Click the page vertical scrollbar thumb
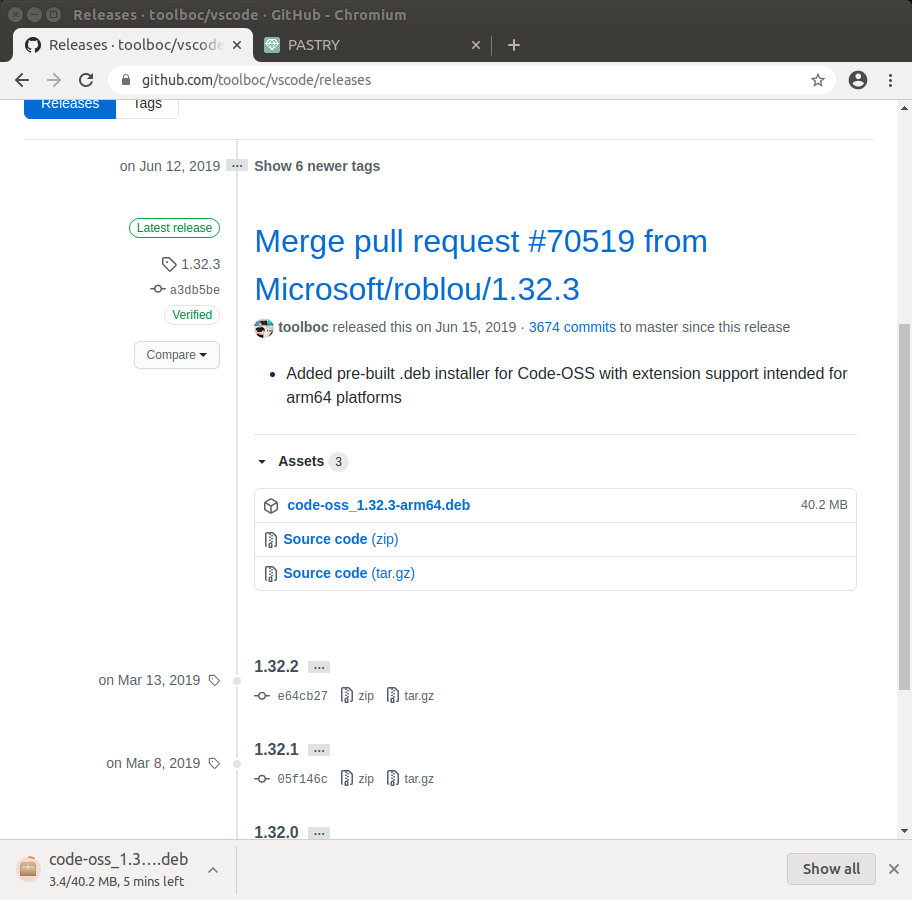 (x=904, y=506)
